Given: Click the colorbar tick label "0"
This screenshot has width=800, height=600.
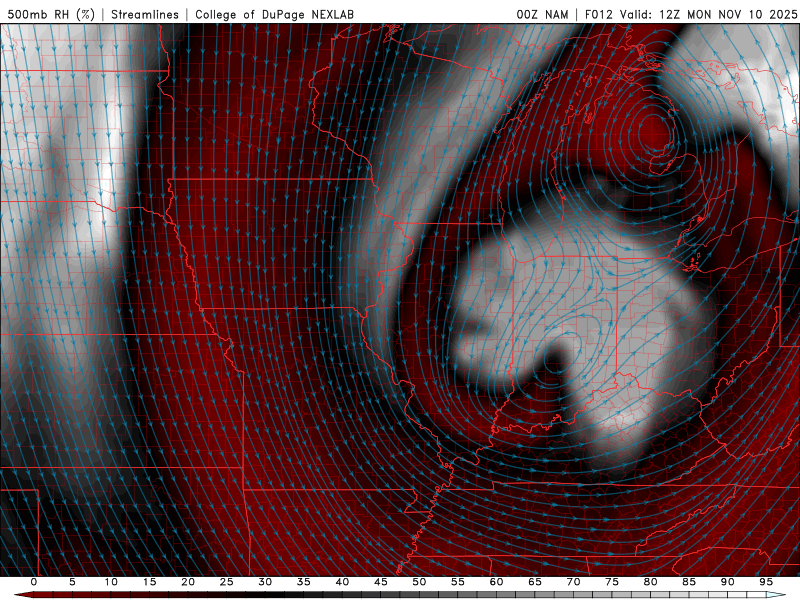Looking at the screenshot, I should [34, 582].
